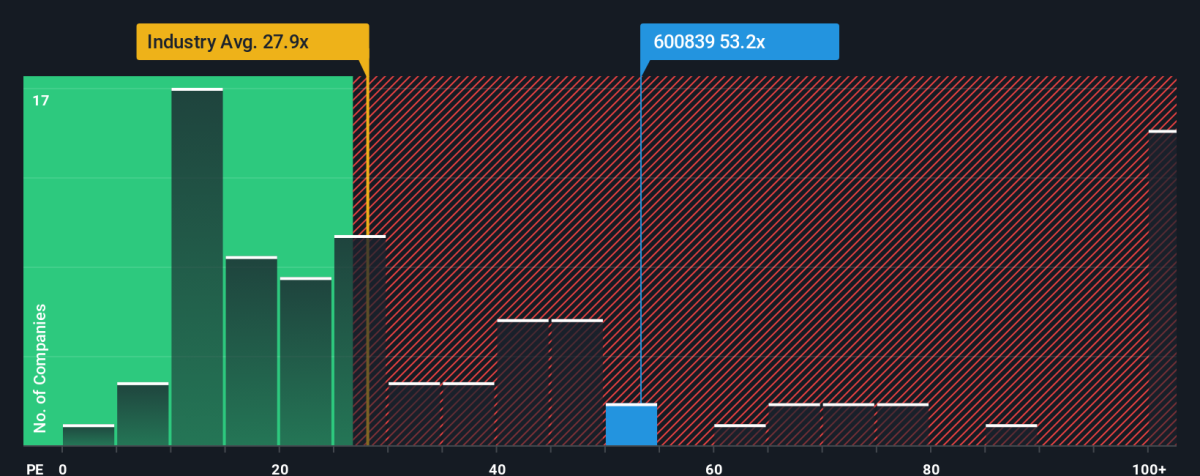The width and height of the screenshot is (1200, 476).
Task: Click the 70-75 PE histogram bar
Action: click(848, 425)
